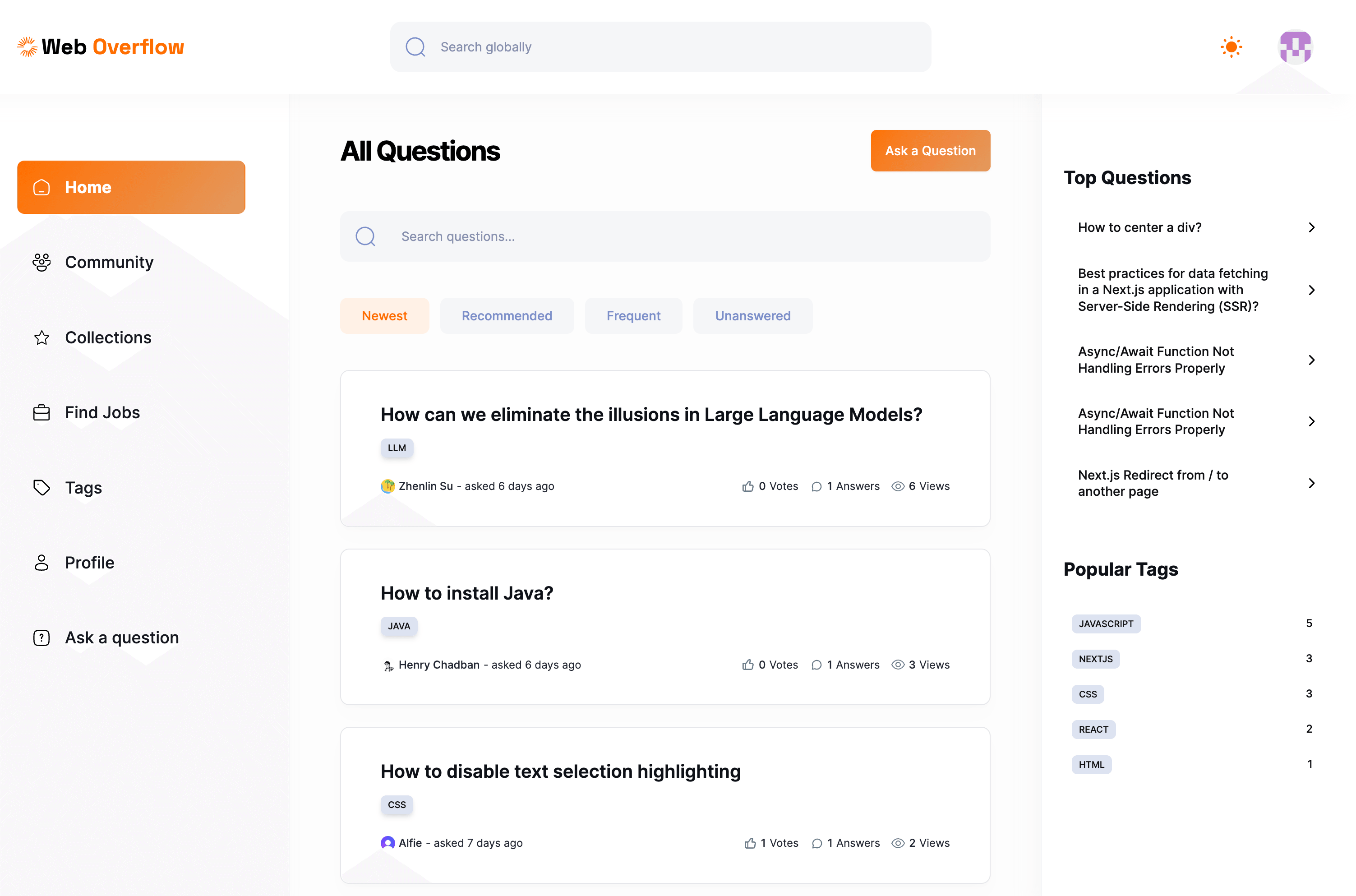Image resolution: width=1356 pixels, height=896 pixels.
Task: Expand the 'How to center a div?' chevron
Action: pos(1311,227)
